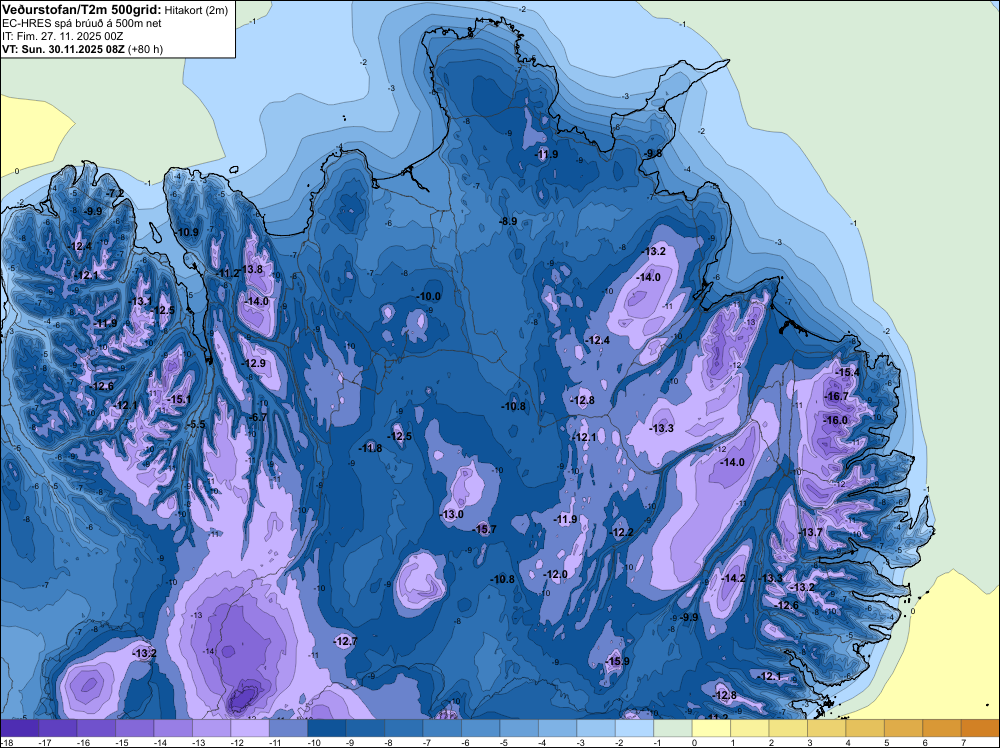
Task: Click the -11.8 temperature label
Action: [x=370, y=448]
